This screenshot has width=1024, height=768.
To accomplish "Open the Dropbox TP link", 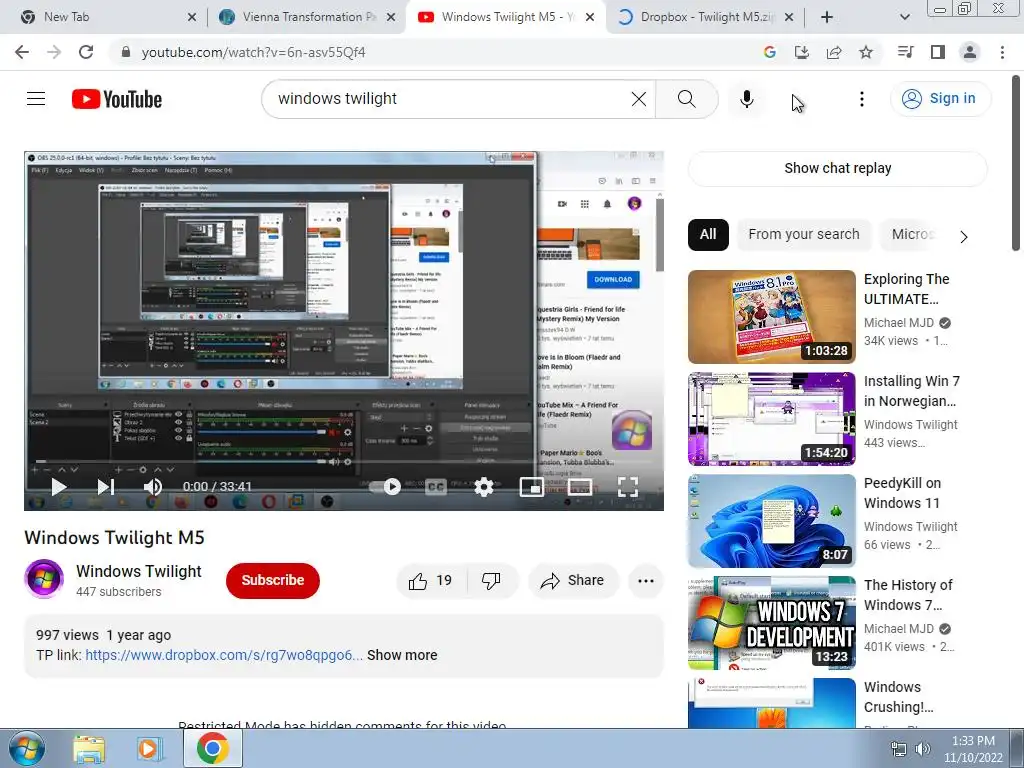I will coord(223,655).
